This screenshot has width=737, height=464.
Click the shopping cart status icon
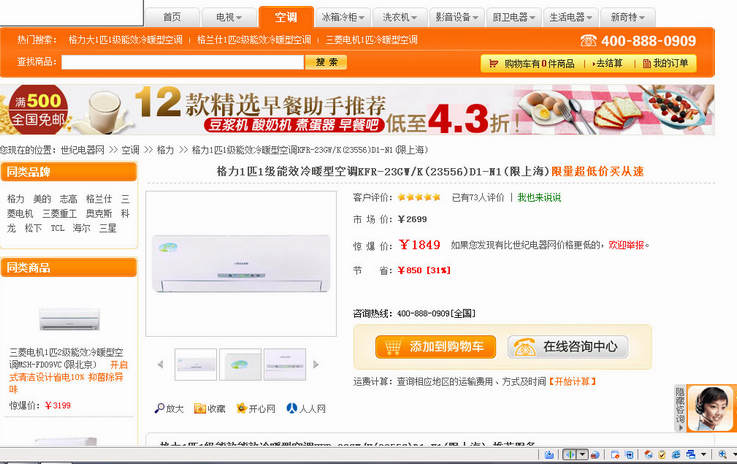click(x=494, y=63)
